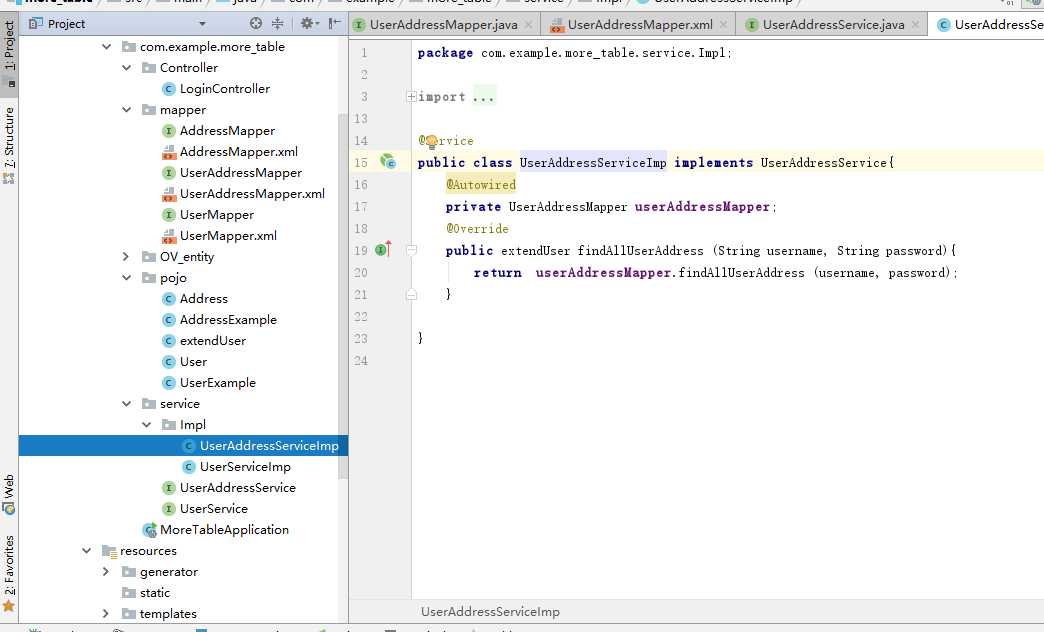Image resolution: width=1044 pixels, height=632 pixels.
Task: Select UserAddressServiceImp in project tree
Action: pyautogui.click(x=183, y=446)
